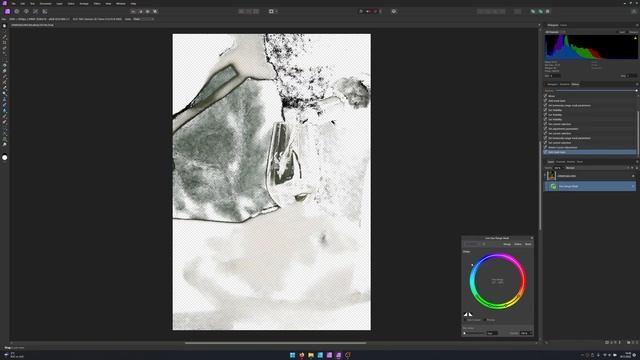
Task: Open the Assistant options icon in the toolbar
Action: pyautogui.click(x=394, y=11)
